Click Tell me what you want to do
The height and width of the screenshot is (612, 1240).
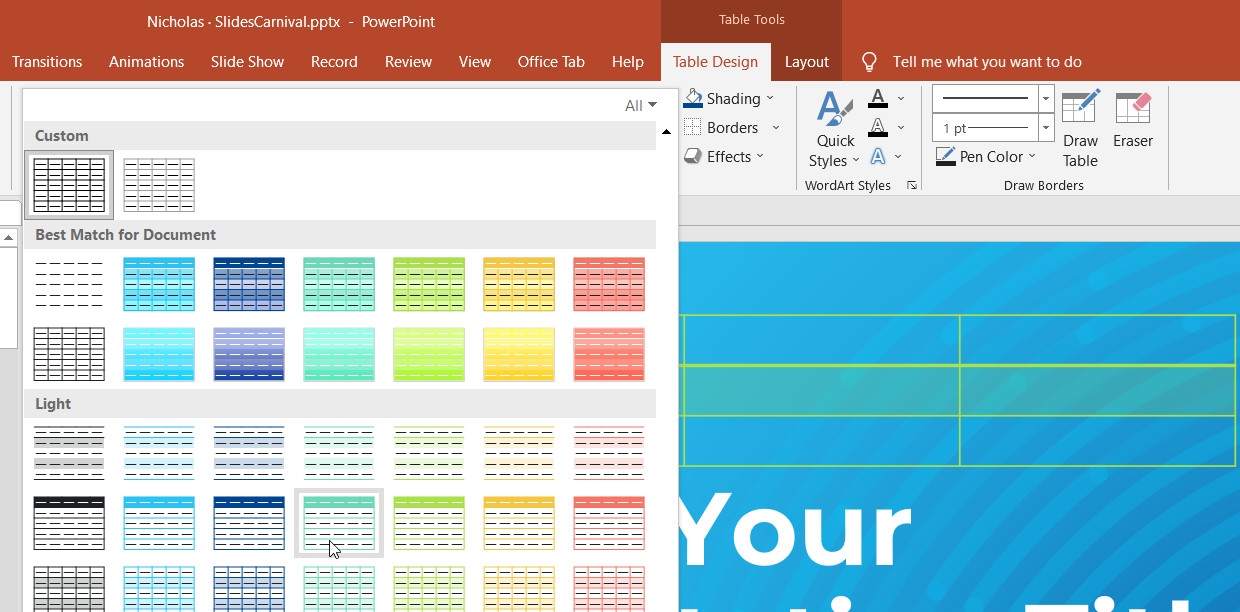coord(987,61)
